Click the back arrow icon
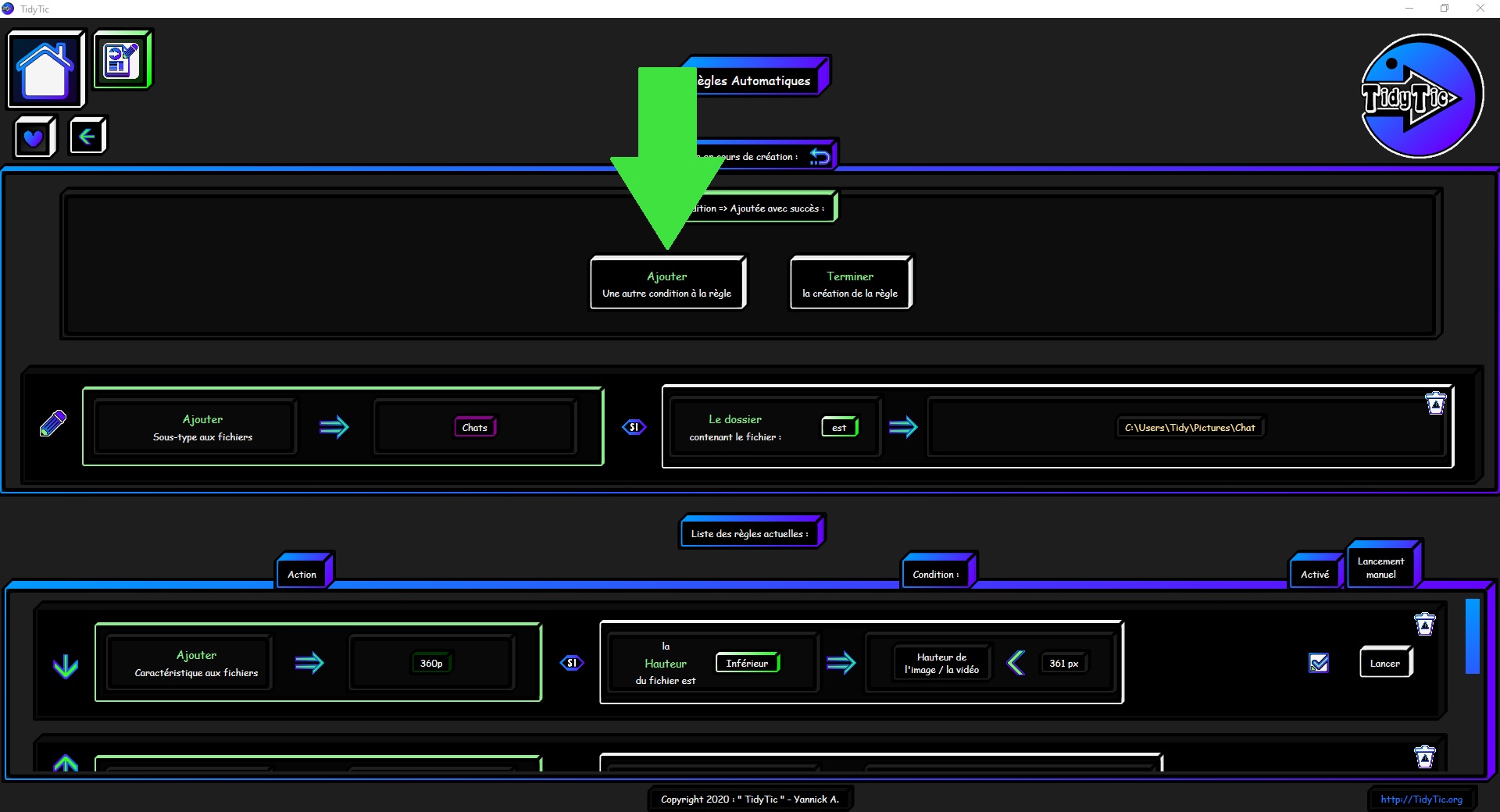This screenshot has width=1500, height=812. pos(87,137)
